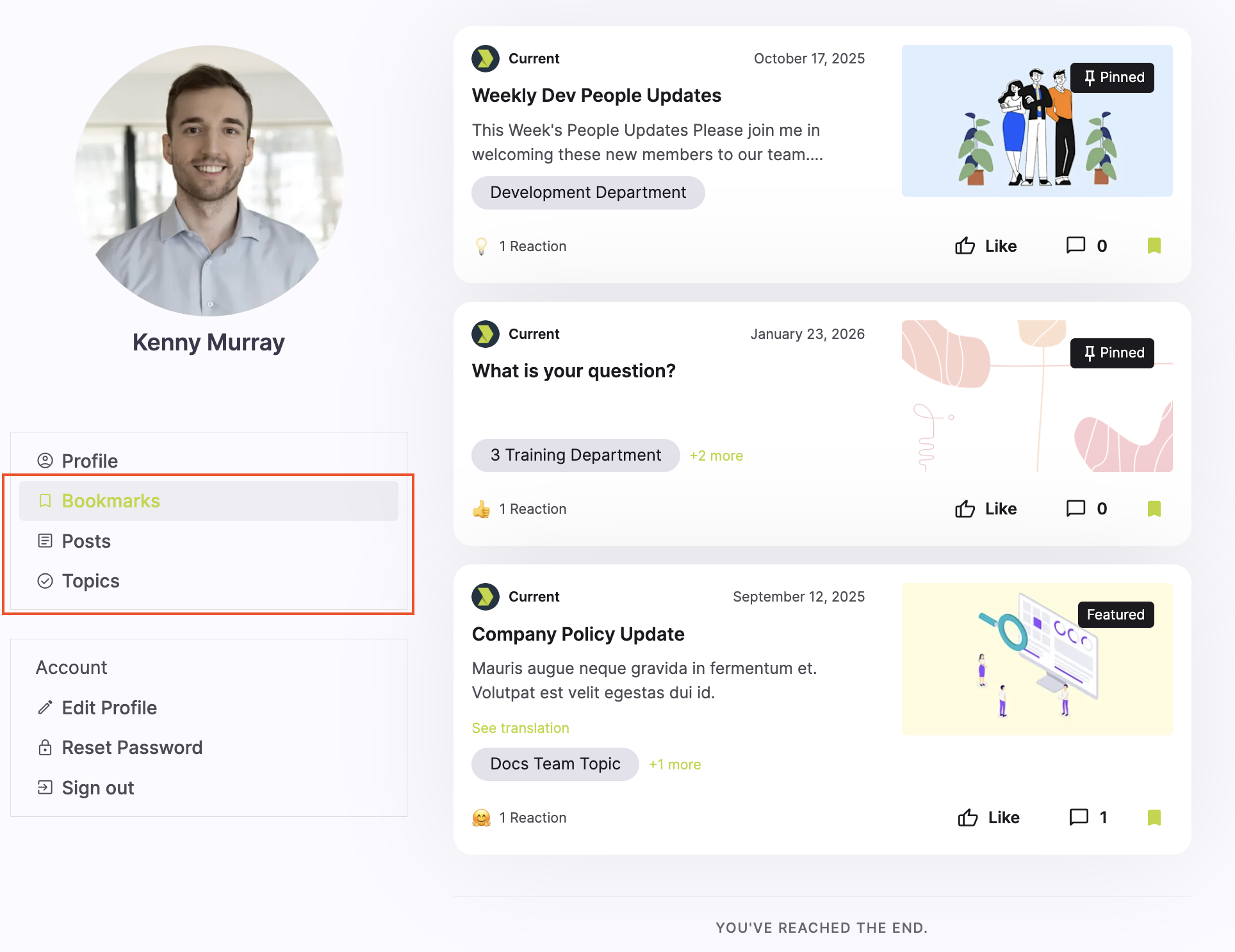Click the What is your question? thumbnail
The width and height of the screenshot is (1235, 952).
pos(1037,397)
